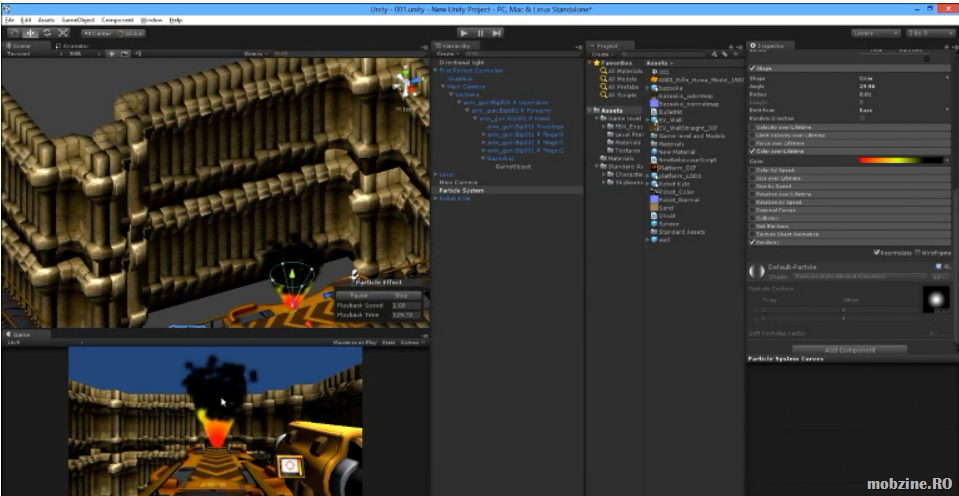This screenshot has height=496, width=959.
Task: Enable the Resimulate checkbox
Action: pyautogui.click(x=877, y=252)
